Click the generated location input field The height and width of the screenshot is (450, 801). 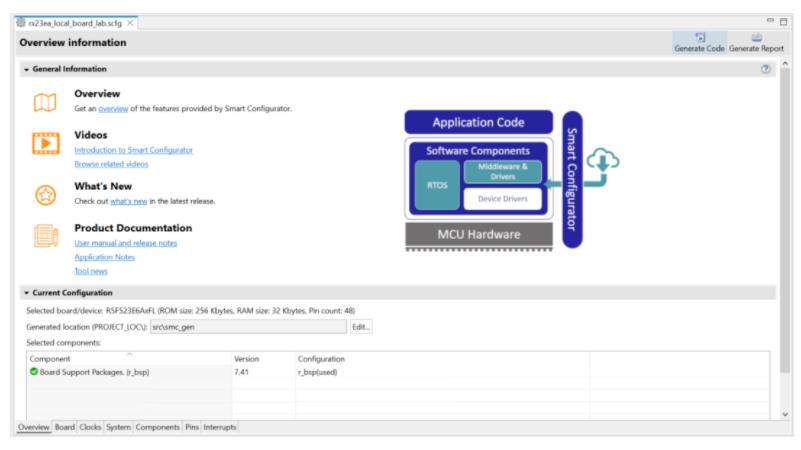coord(248,327)
